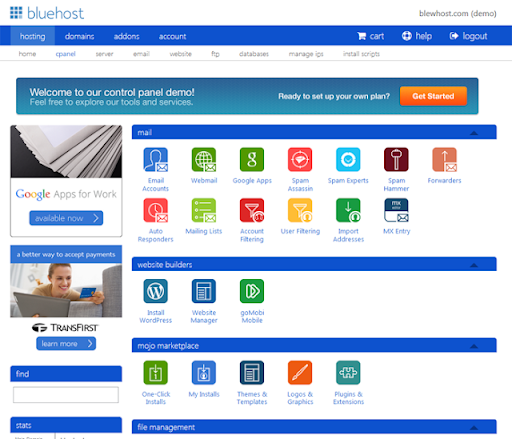The height and width of the screenshot is (439, 512).
Task: Log out of the account
Action: tap(468, 36)
